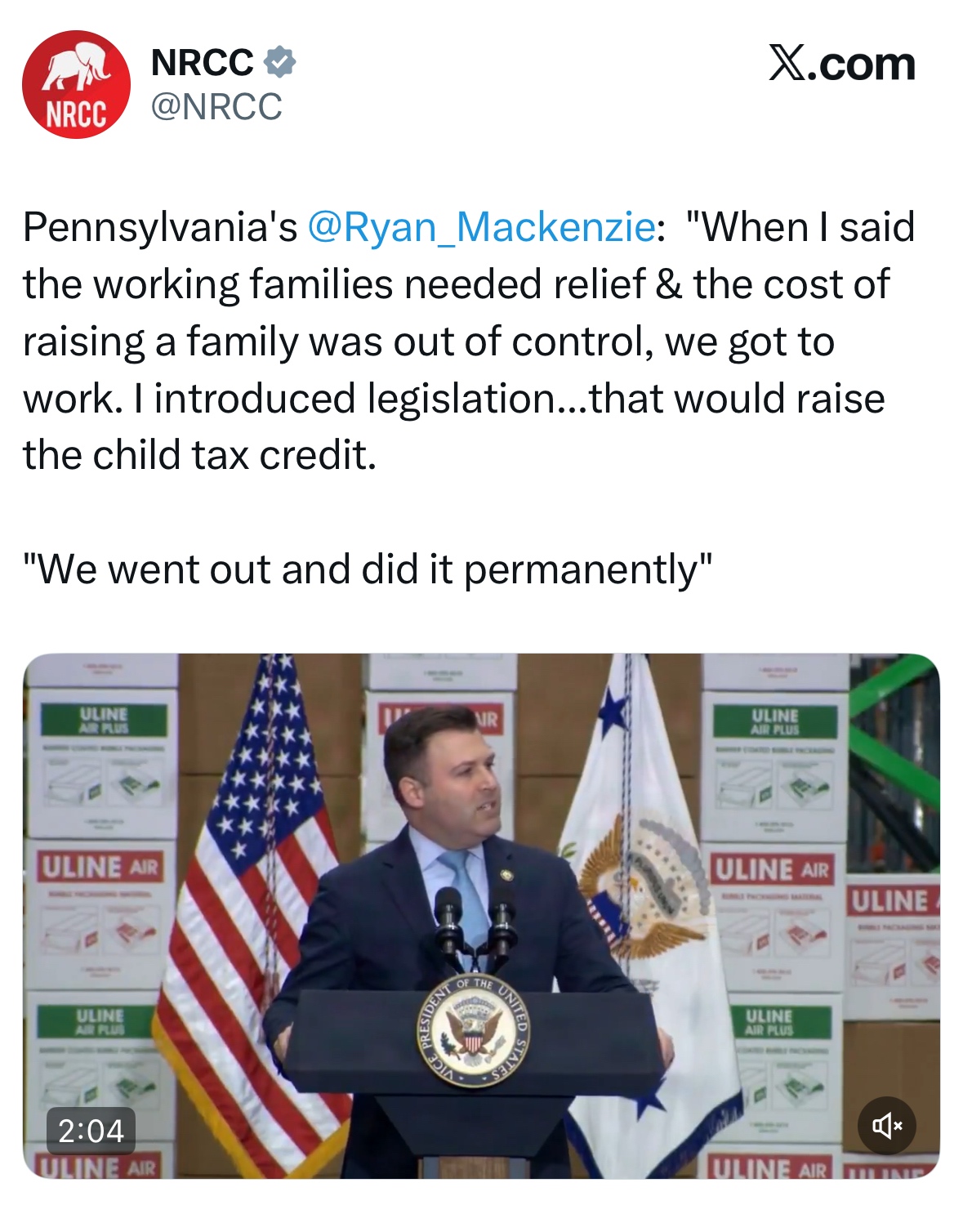Open the @Ryan_Mackenzie mention link
Screen dimensions: 963x1232
pyautogui.click(x=481, y=227)
